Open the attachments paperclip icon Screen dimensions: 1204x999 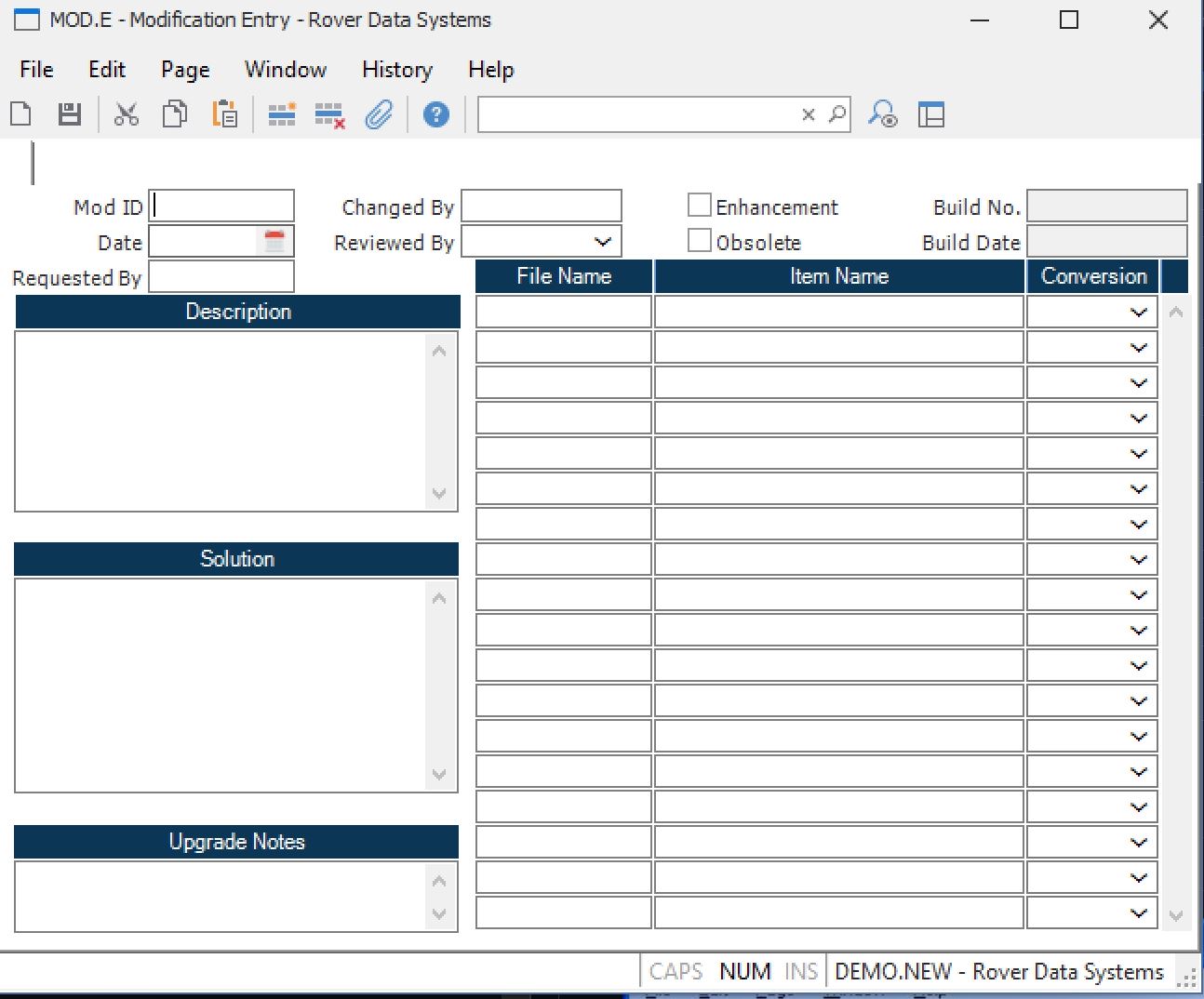coord(379,115)
